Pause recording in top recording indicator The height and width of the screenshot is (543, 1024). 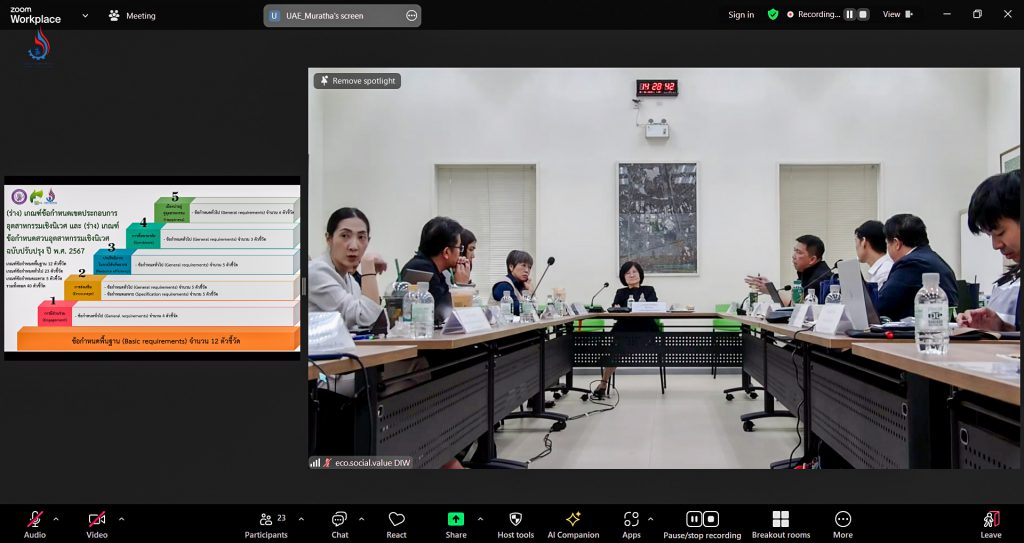[850, 15]
